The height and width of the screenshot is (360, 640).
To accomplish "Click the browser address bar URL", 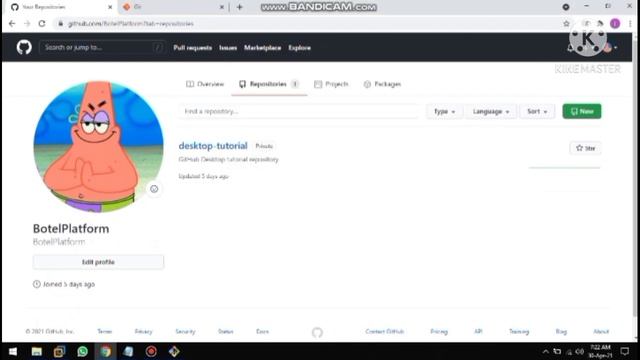I will [131, 24].
